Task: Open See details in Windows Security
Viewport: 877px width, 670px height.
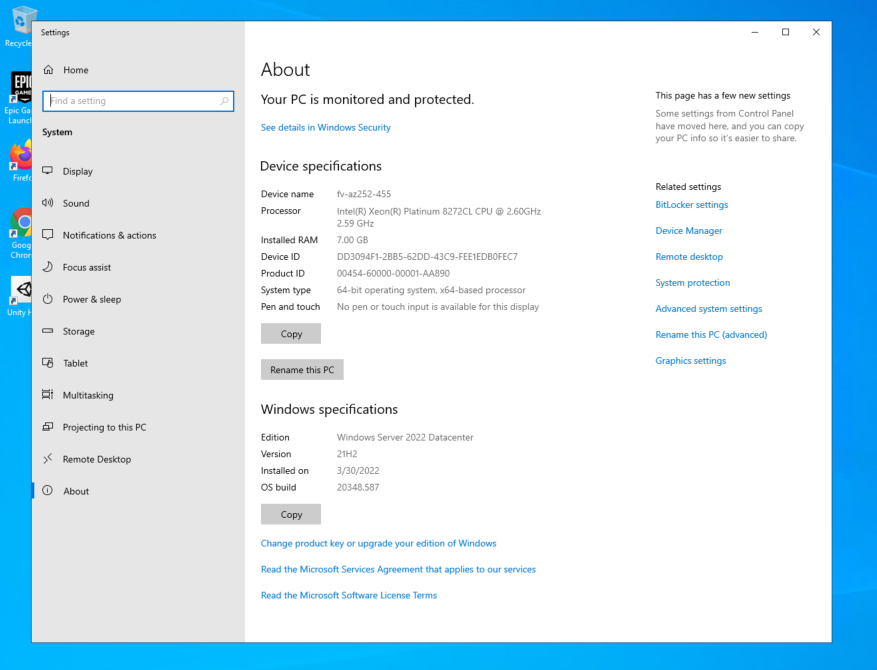Action: pos(326,128)
